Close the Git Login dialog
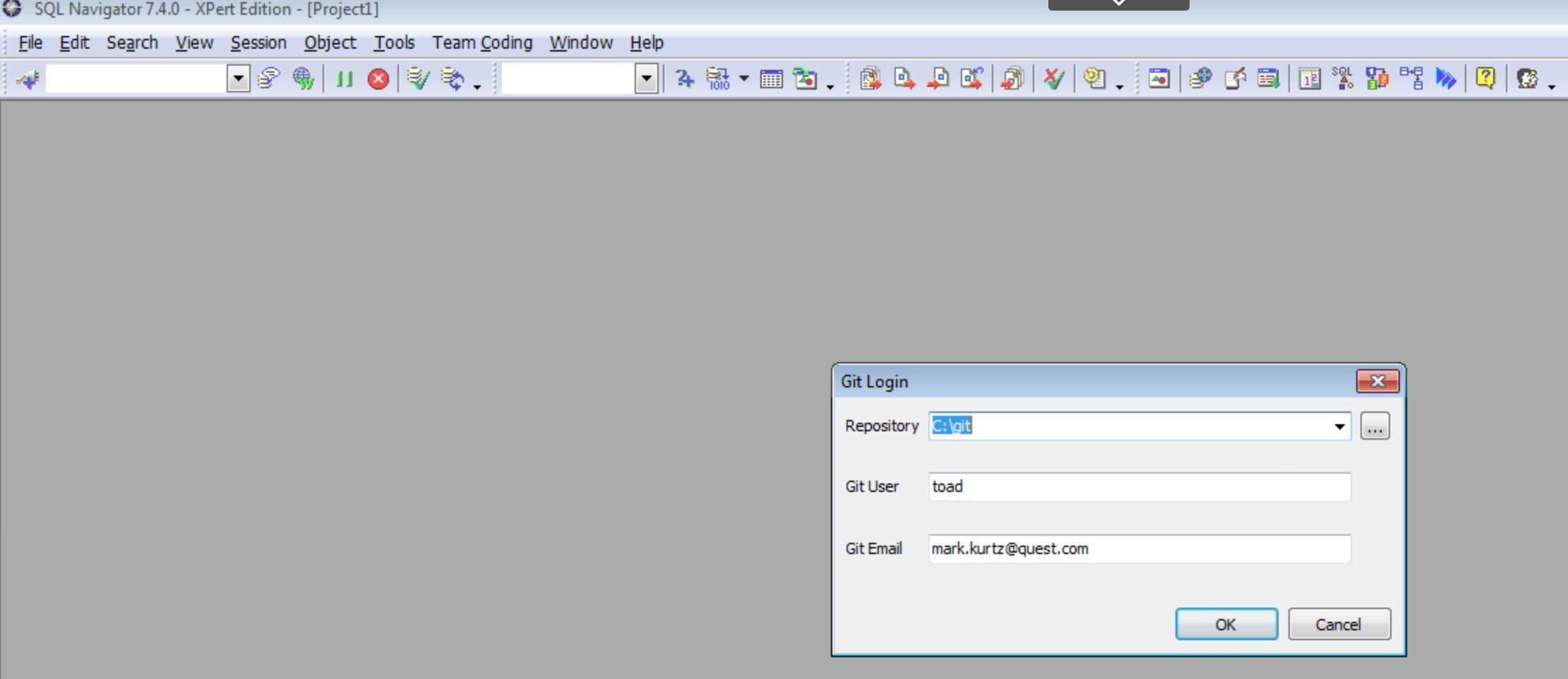The height and width of the screenshot is (679, 1568). [x=1377, y=382]
